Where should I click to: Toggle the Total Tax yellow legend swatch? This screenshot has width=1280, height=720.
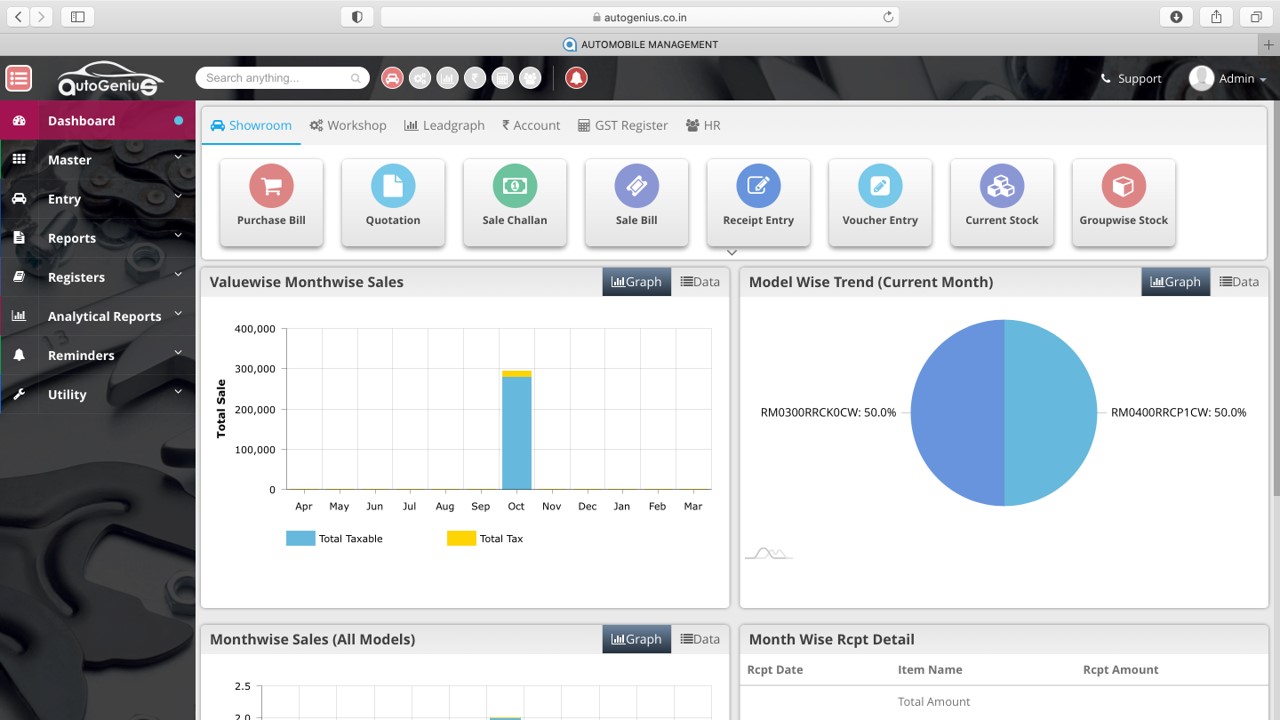[461, 538]
